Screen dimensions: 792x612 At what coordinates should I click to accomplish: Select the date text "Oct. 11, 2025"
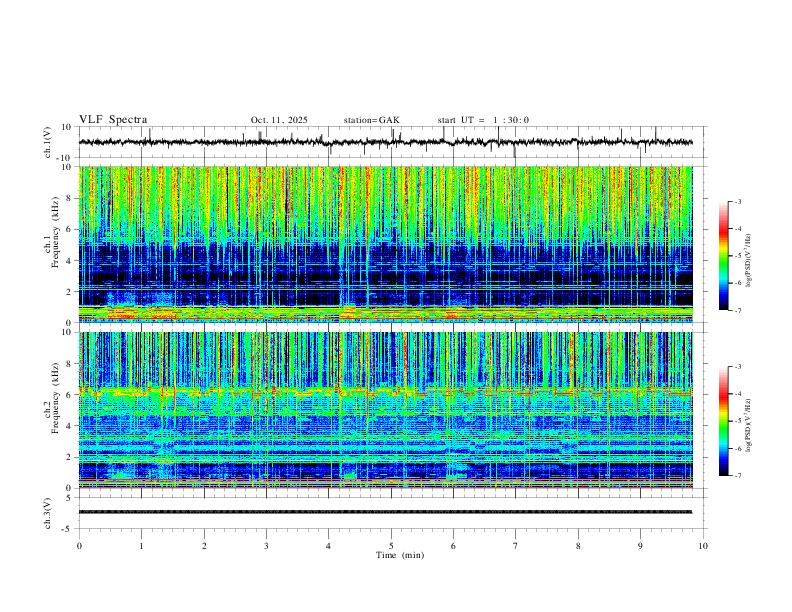(x=279, y=120)
